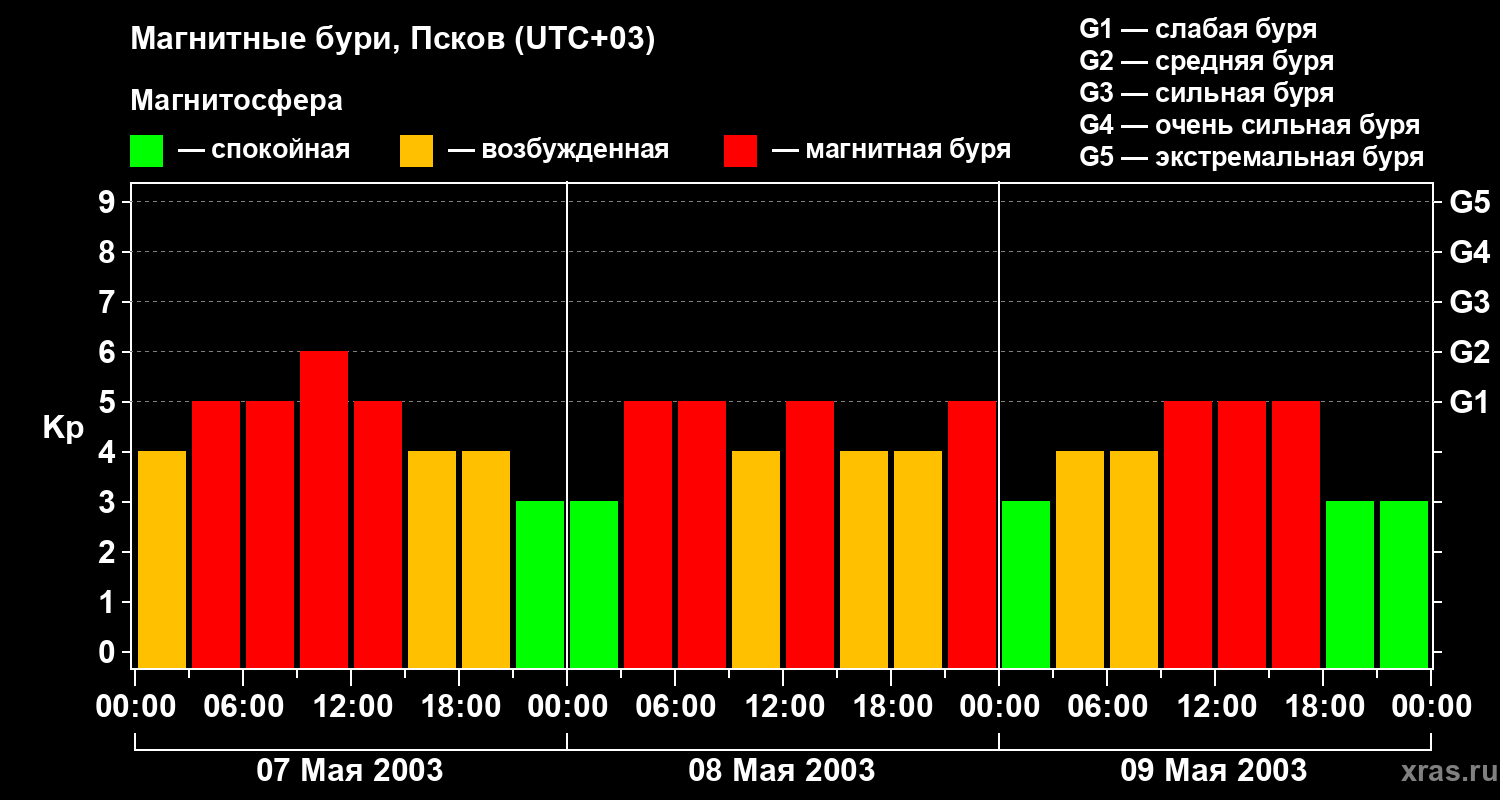Click the G5 label on the right axis
The height and width of the screenshot is (800, 1500).
pos(1470,202)
